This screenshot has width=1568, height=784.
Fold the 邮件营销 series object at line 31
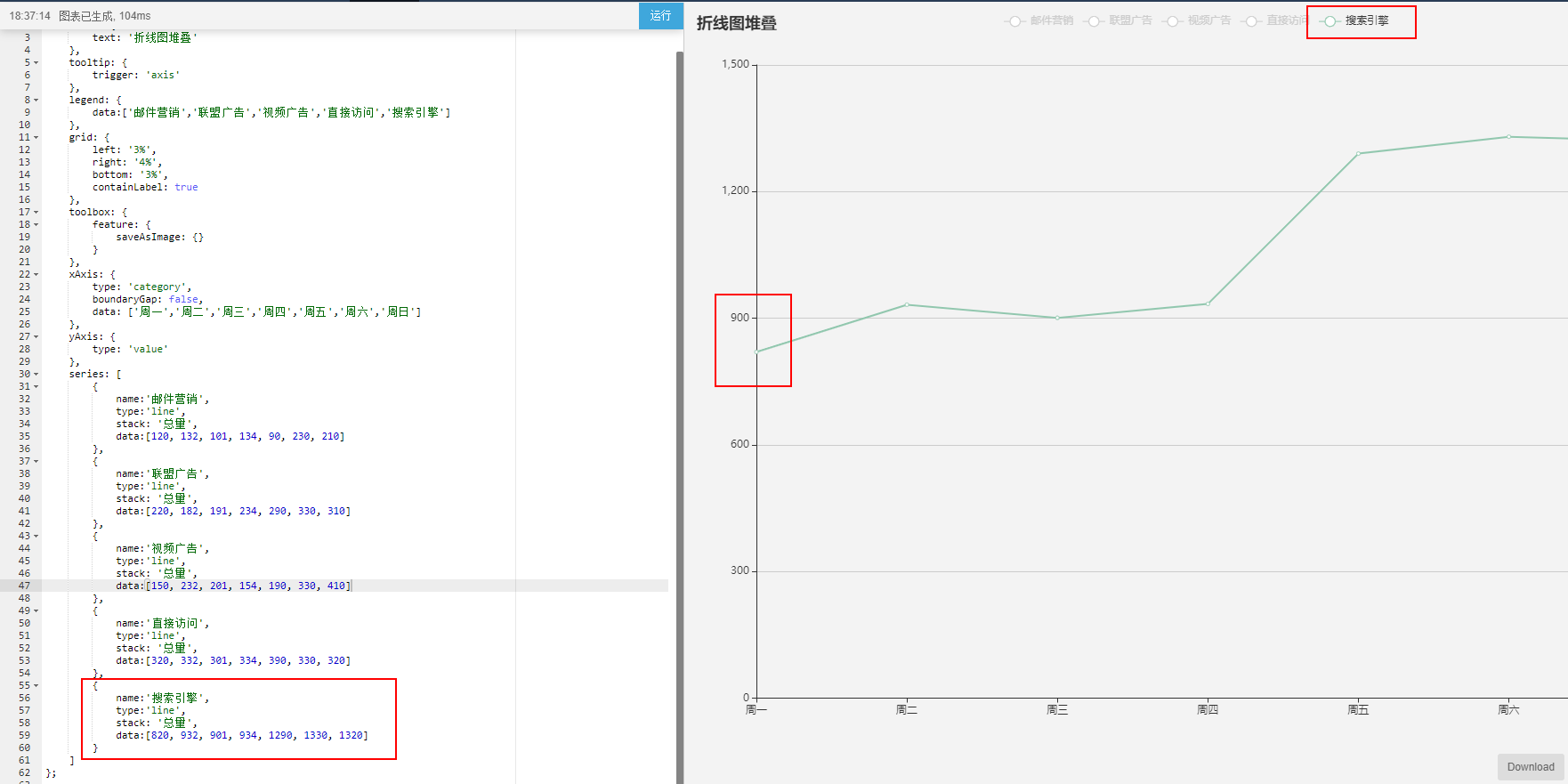(36, 387)
